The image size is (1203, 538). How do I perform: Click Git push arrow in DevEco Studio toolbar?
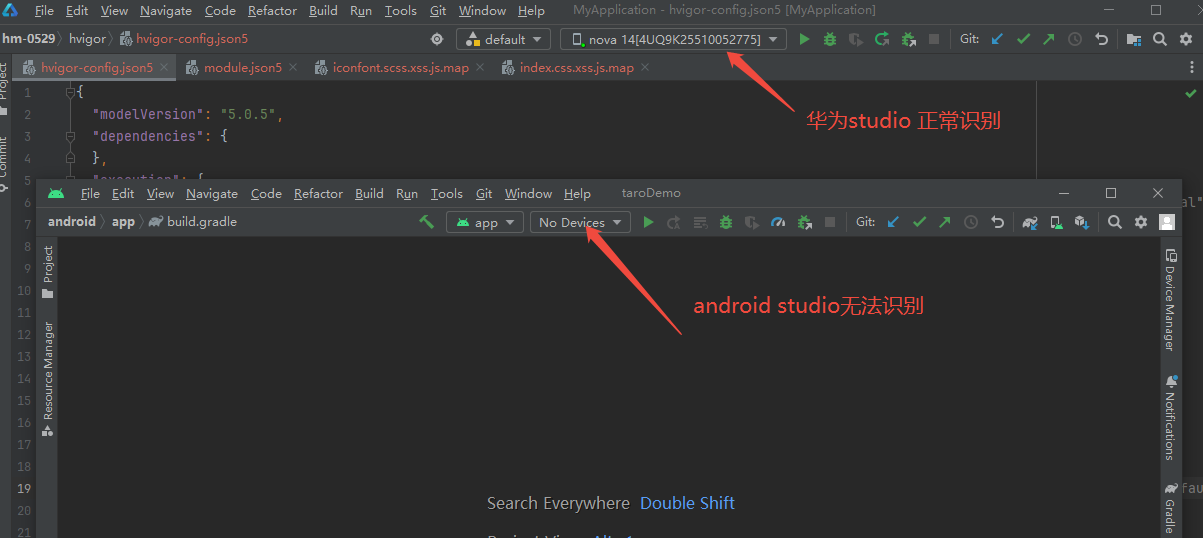(1048, 39)
